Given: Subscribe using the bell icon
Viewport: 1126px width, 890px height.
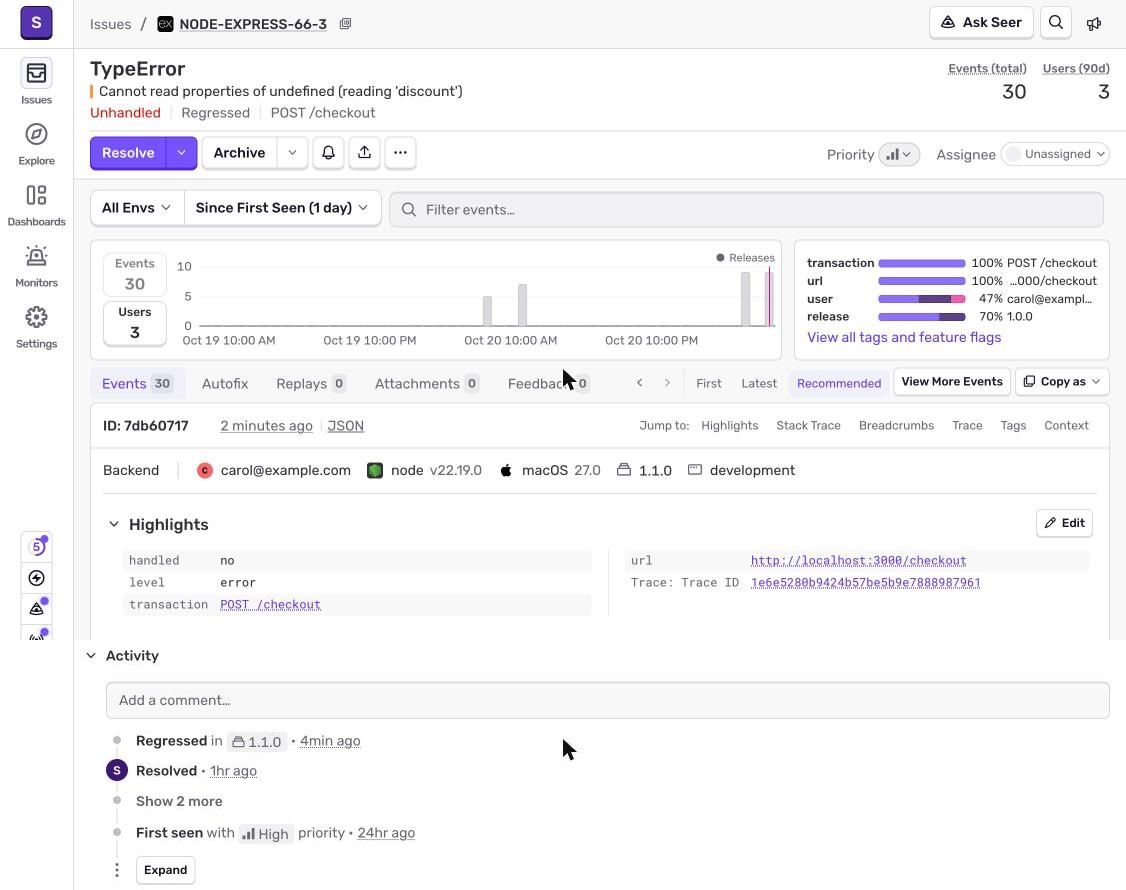Looking at the screenshot, I should point(328,153).
